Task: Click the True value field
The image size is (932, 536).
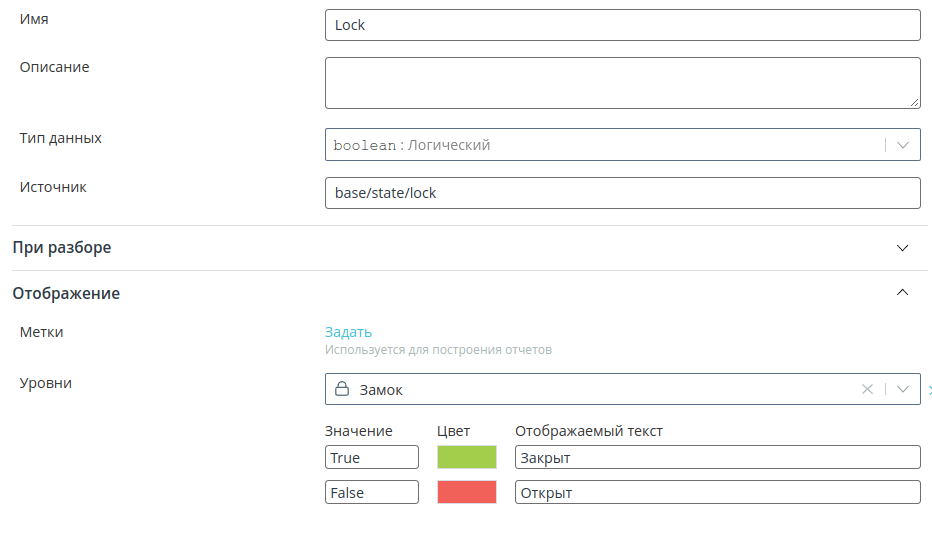Action: click(371, 457)
